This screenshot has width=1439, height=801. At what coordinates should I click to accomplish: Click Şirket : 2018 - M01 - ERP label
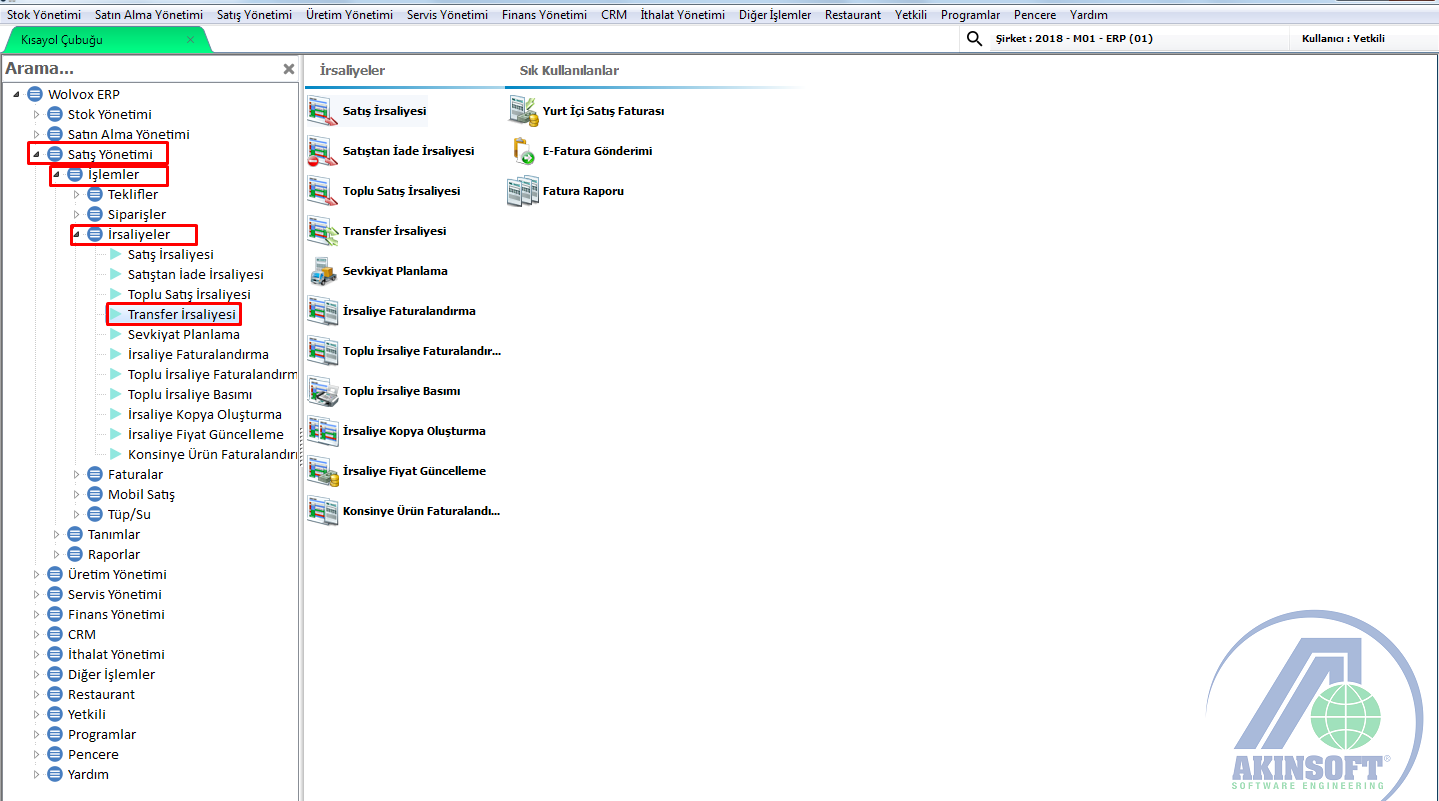[1074, 39]
